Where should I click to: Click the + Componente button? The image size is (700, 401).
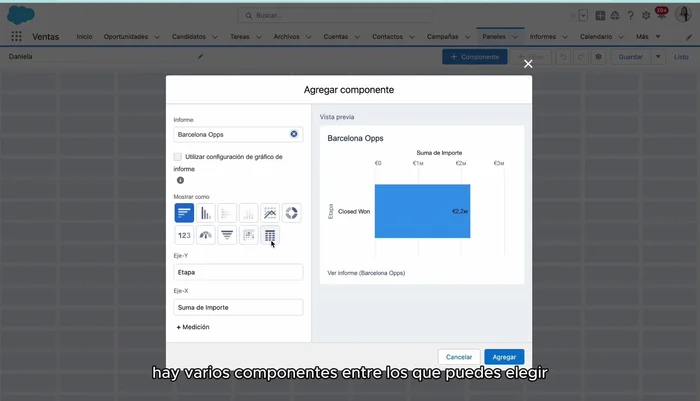[475, 57]
